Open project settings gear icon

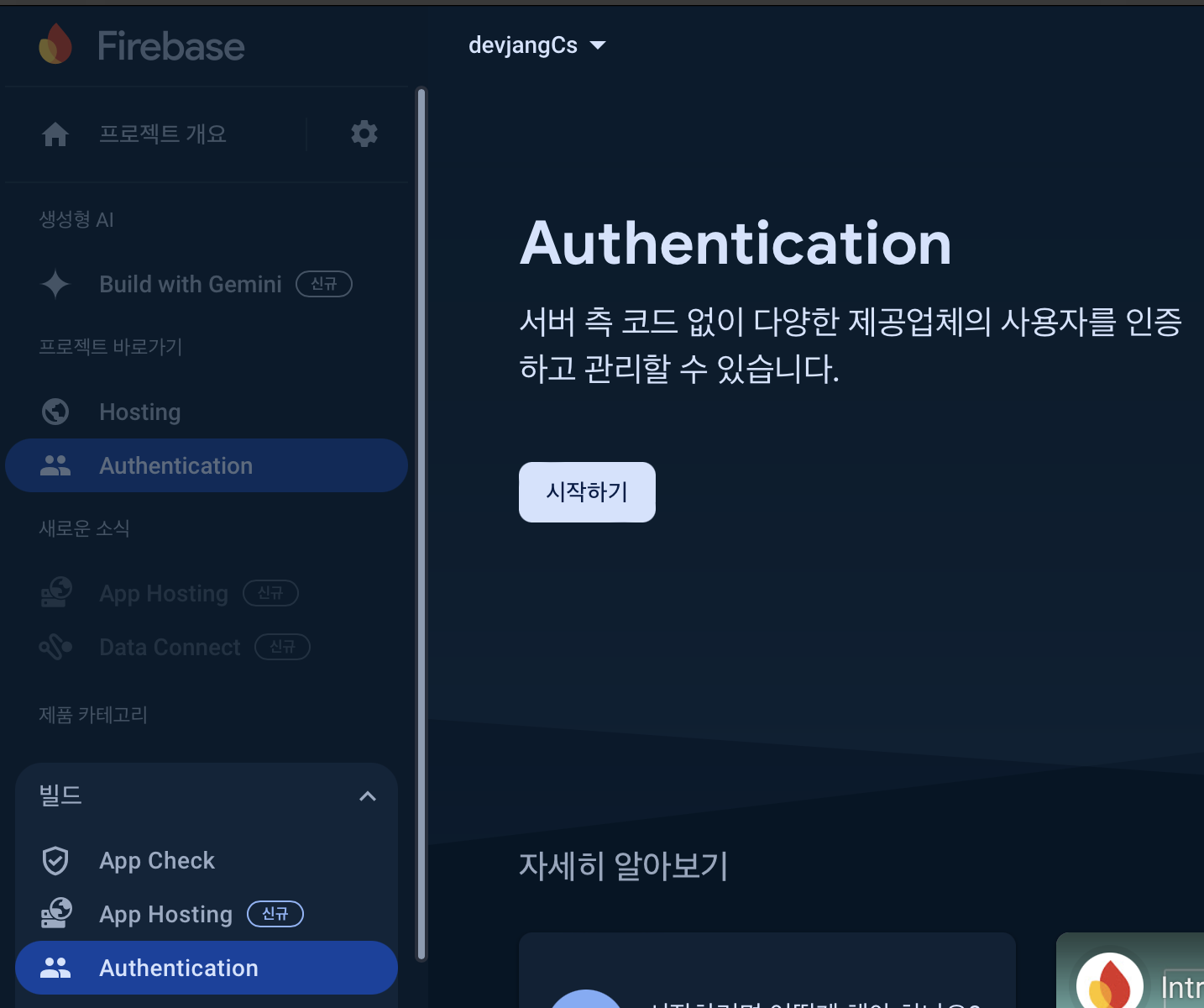click(x=364, y=134)
